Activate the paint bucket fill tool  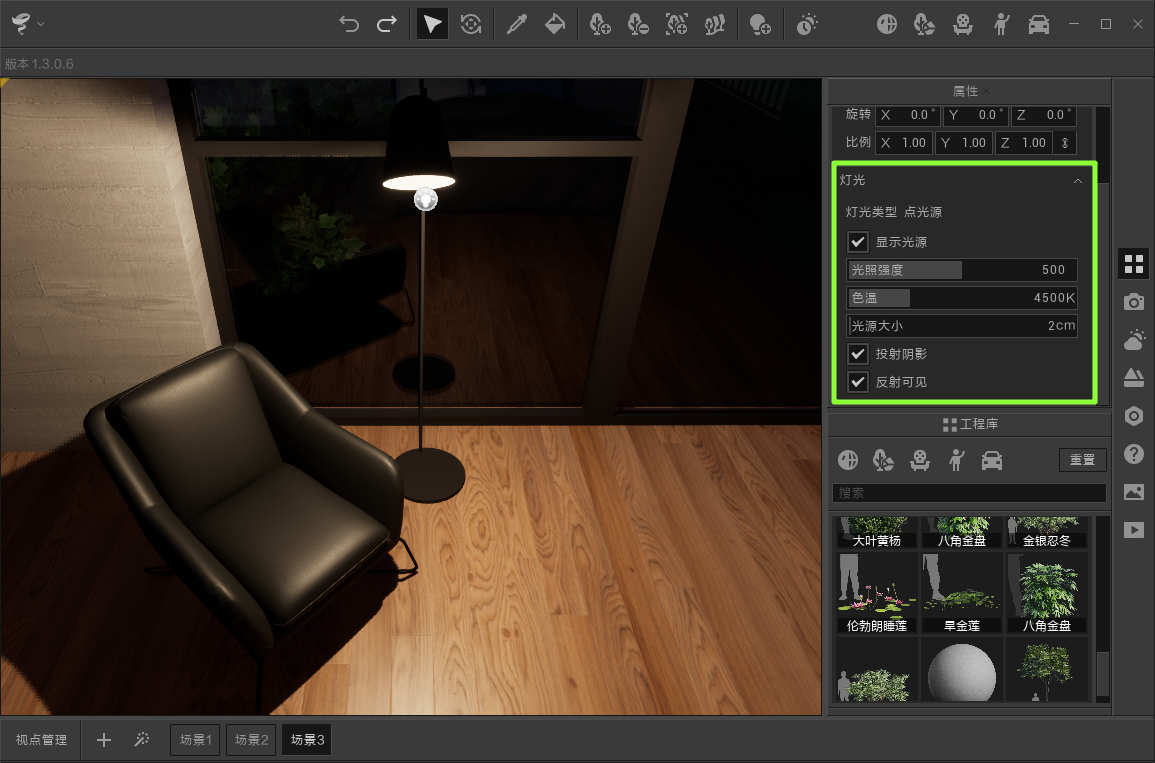(554, 23)
